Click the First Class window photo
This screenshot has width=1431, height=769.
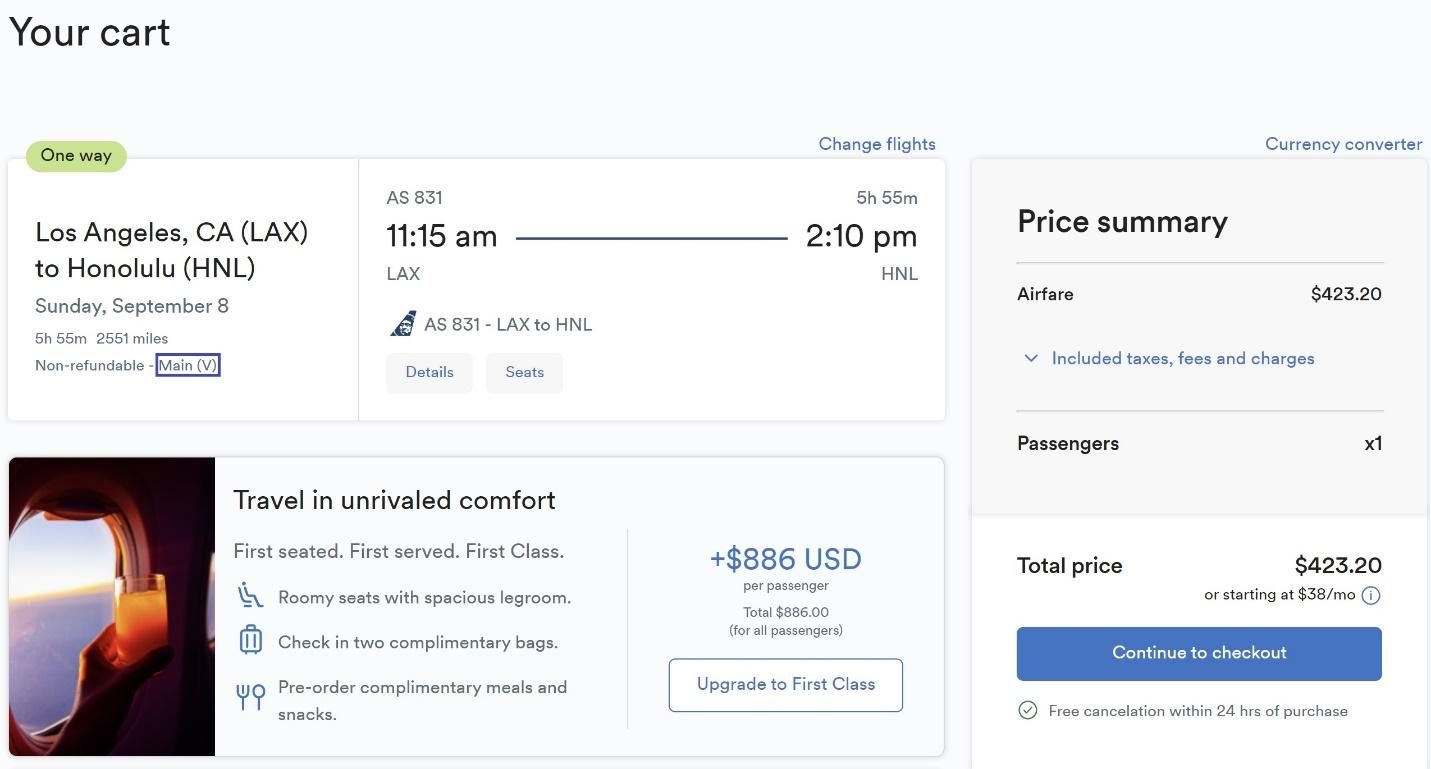tap(112, 606)
